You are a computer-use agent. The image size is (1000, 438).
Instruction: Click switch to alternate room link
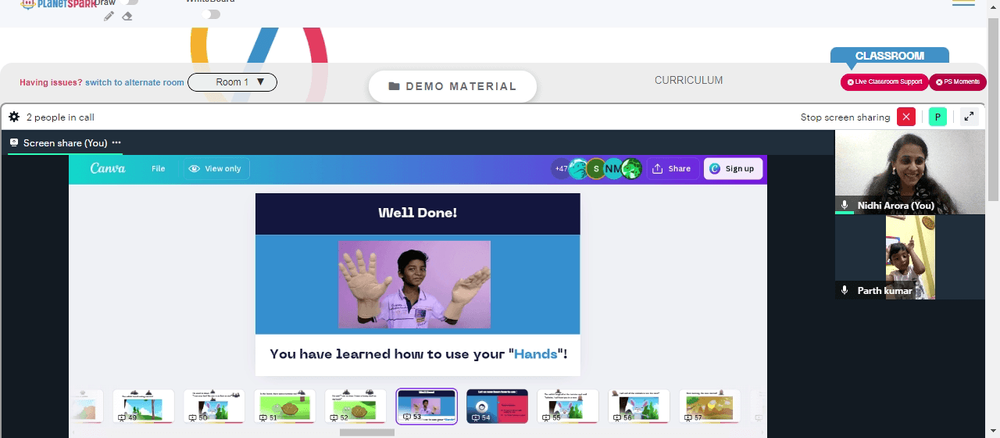point(135,82)
